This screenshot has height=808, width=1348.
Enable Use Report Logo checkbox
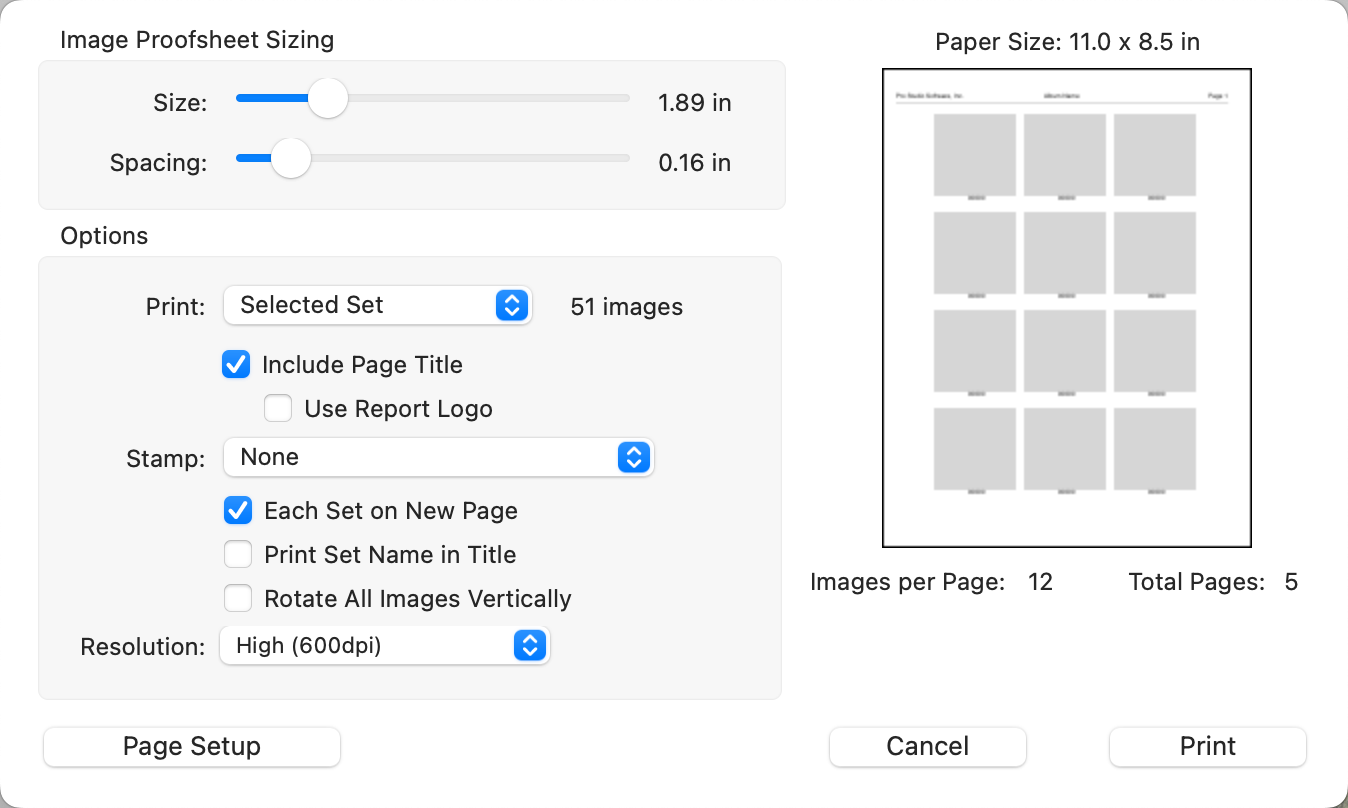tap(278, 409)
